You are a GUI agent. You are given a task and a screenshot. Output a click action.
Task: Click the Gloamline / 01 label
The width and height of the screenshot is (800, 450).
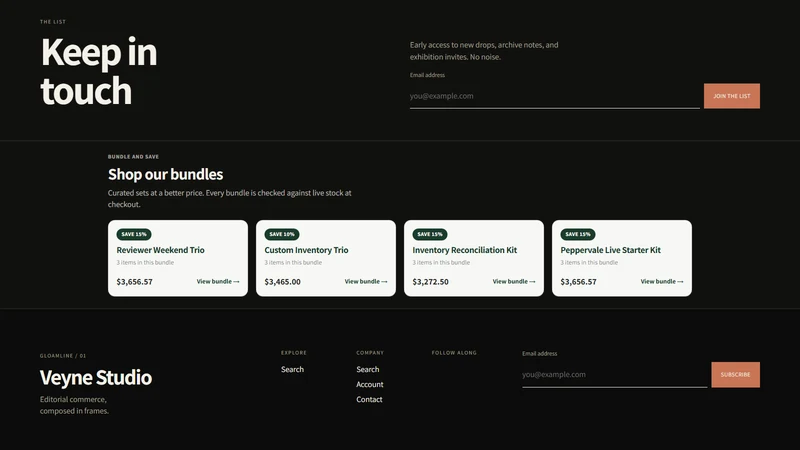click(63, 356)
